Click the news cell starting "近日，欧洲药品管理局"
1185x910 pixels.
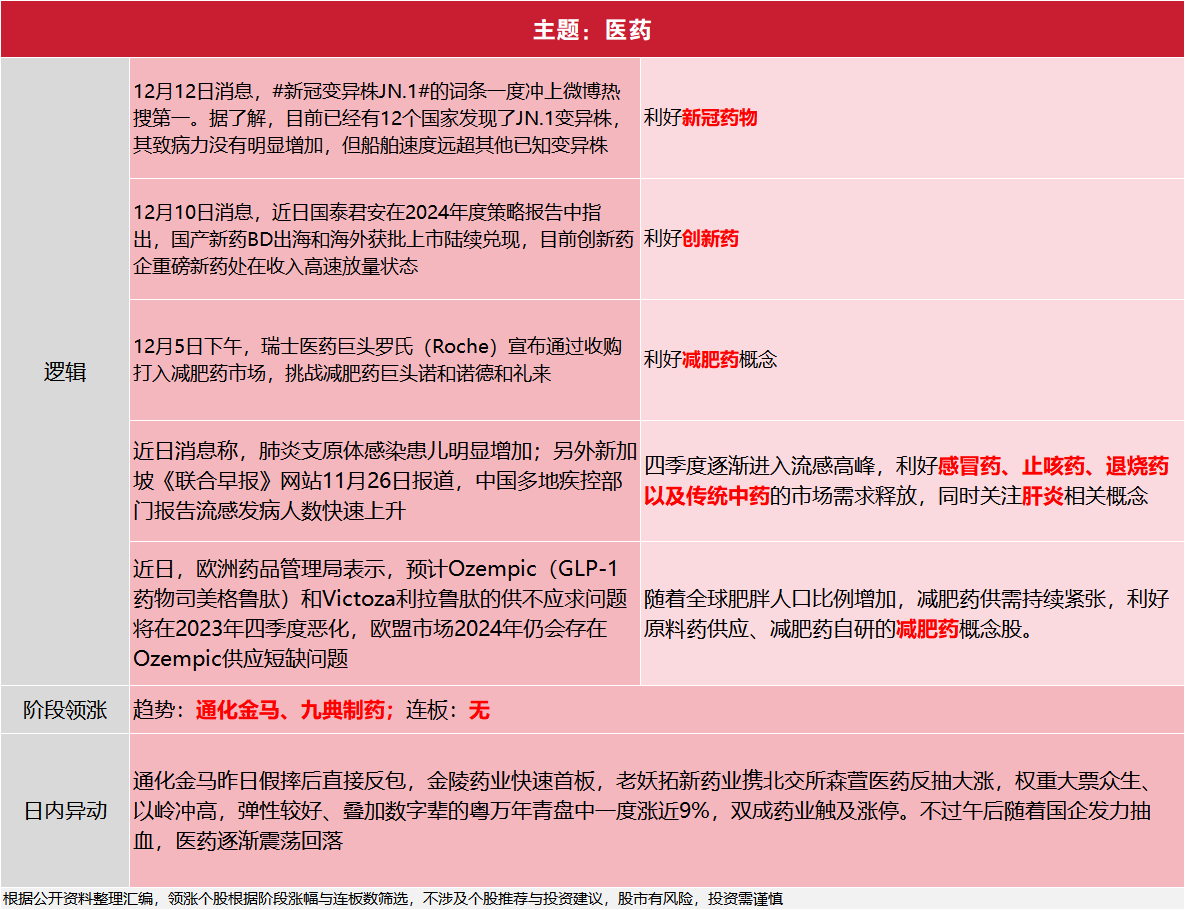[x=385, y=614]
